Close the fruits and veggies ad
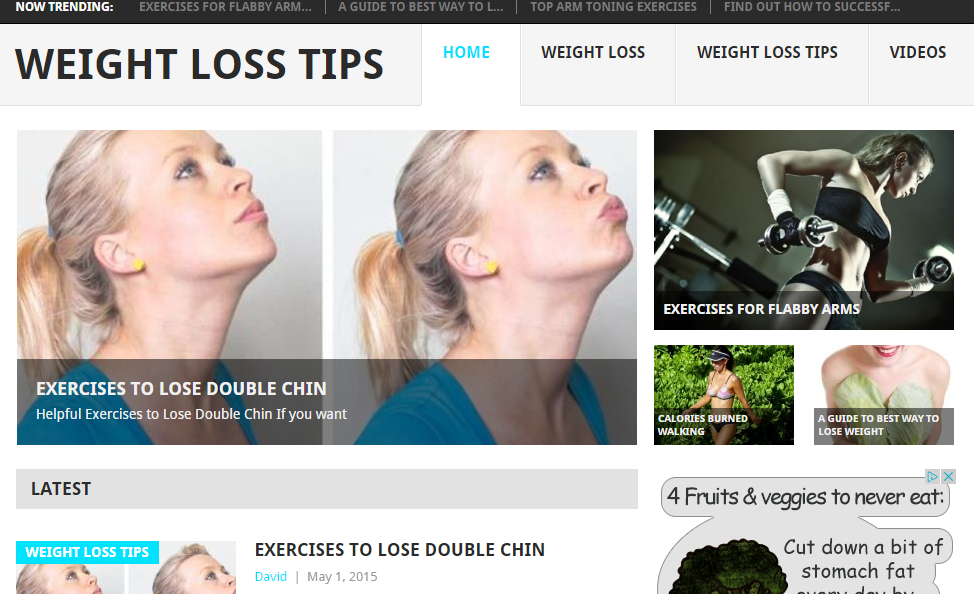974x594 pixels. tap(948, 477)
